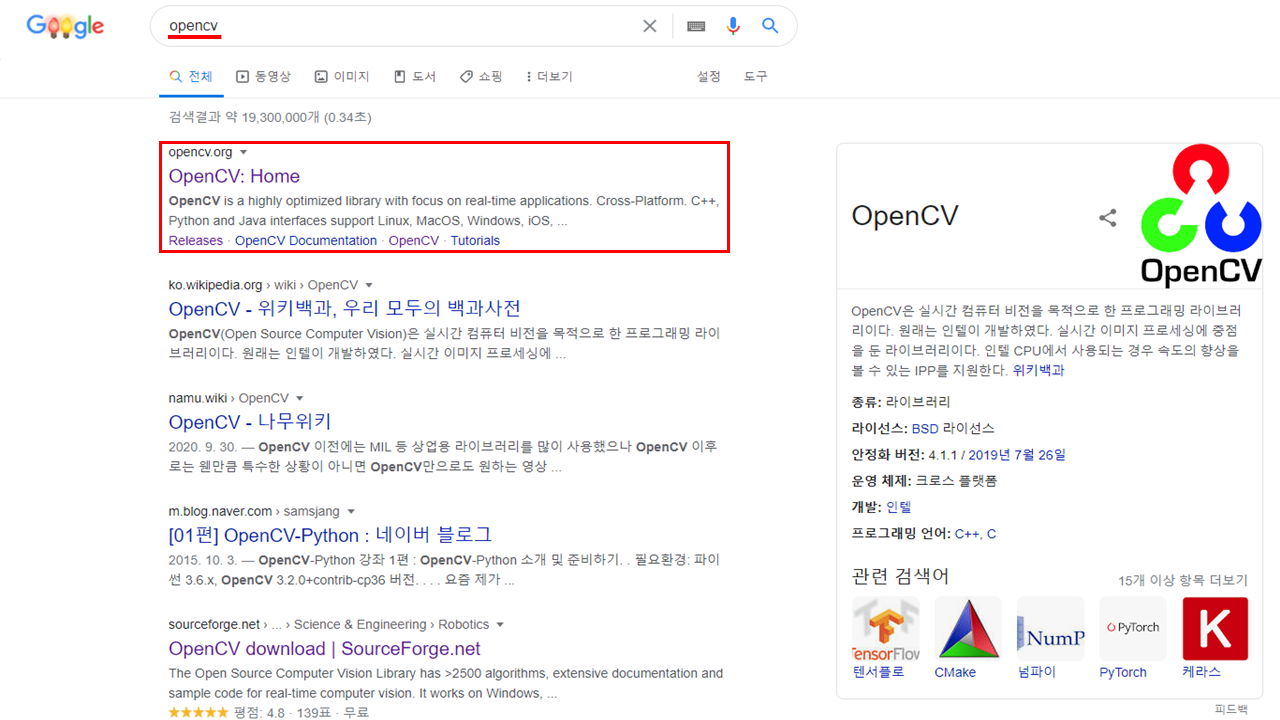Click the OpenCV logo image

[1201, 215]
